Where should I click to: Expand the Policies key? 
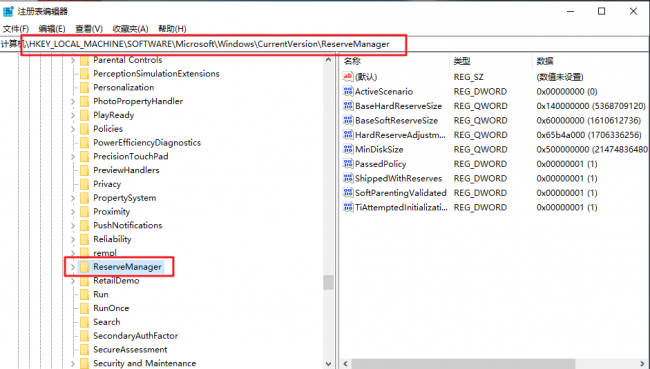coord(73,129)
